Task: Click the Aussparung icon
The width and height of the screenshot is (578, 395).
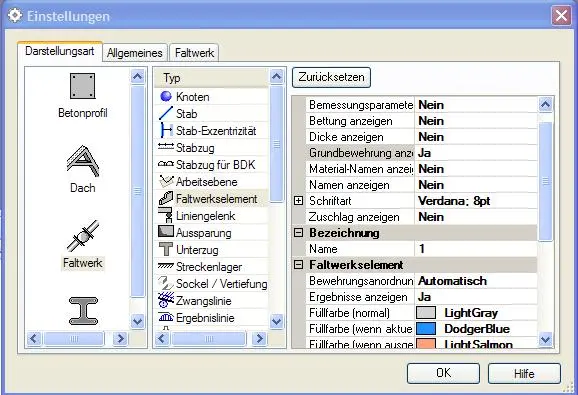Action: point(166,231)
